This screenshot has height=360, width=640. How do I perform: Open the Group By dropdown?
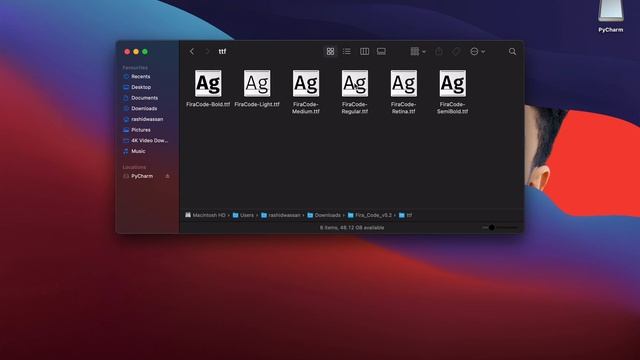418,51
